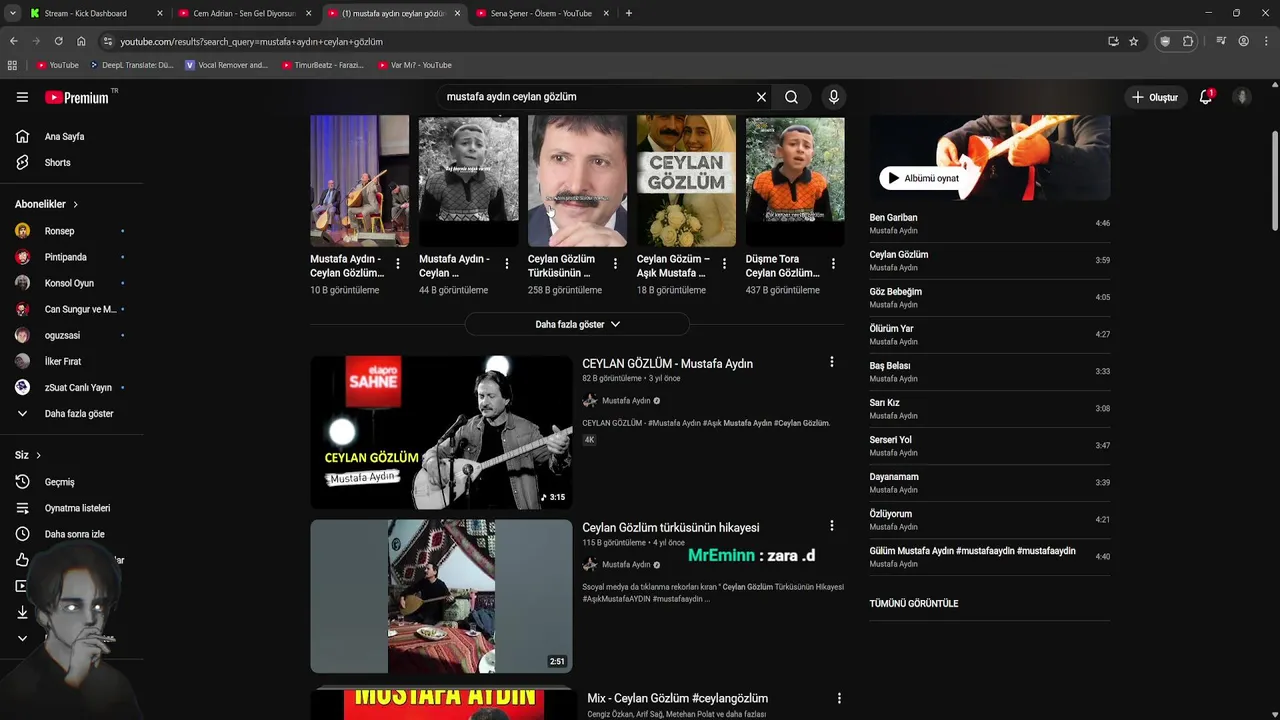Open the YouTube guide hamburger menu
This screenshot has height=720, width=1280.
coord(22,97)
